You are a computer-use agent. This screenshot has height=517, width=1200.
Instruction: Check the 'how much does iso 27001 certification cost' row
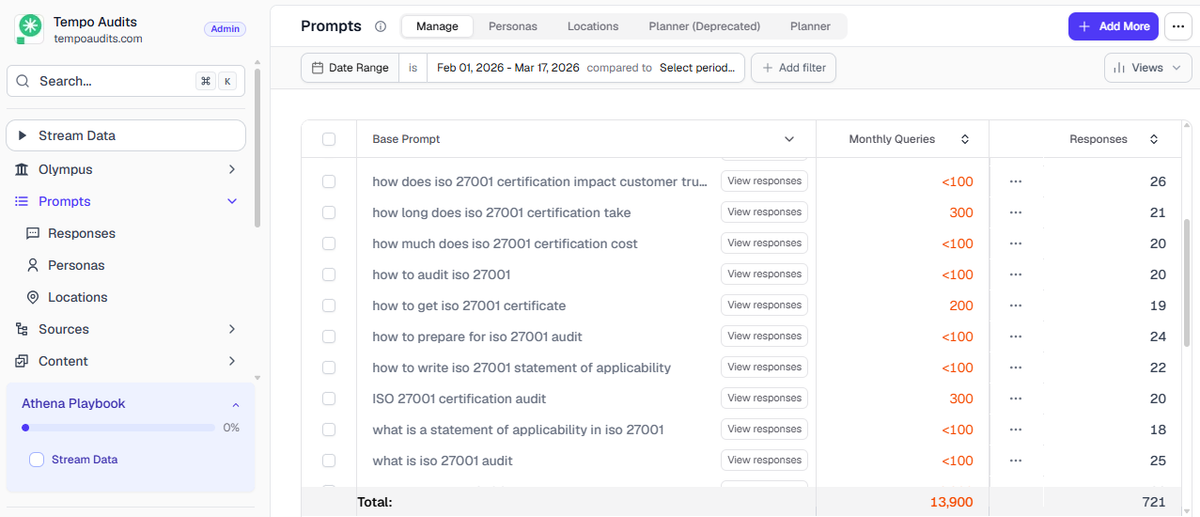pyautogui.click(x=329, y=244)
